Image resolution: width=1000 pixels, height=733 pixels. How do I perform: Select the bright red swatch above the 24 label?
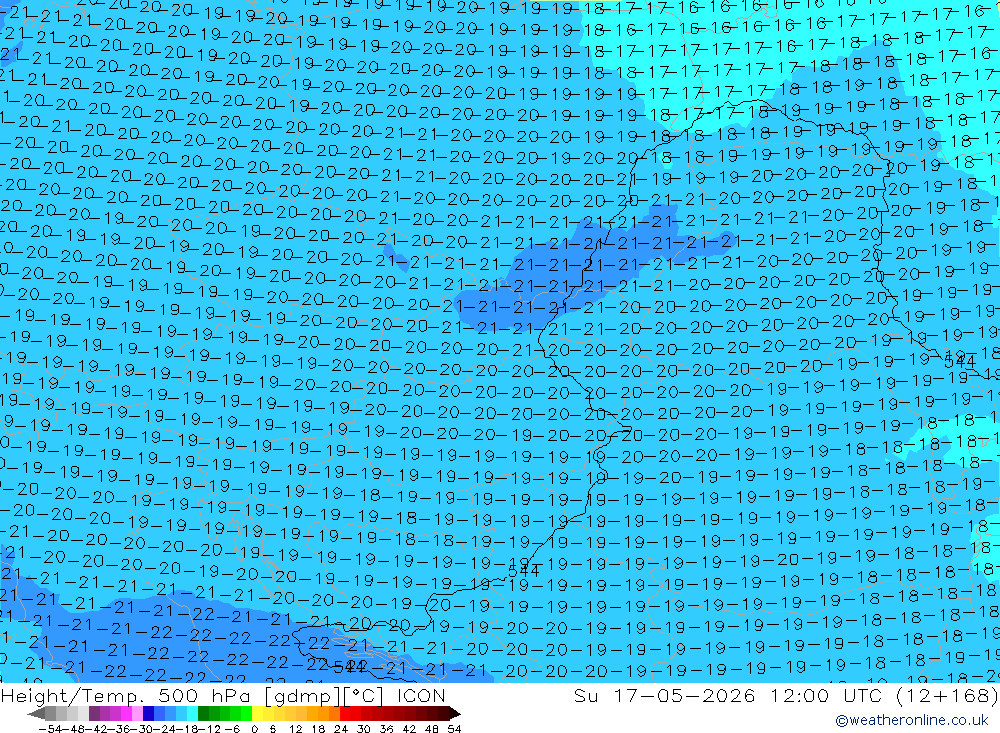345,713
